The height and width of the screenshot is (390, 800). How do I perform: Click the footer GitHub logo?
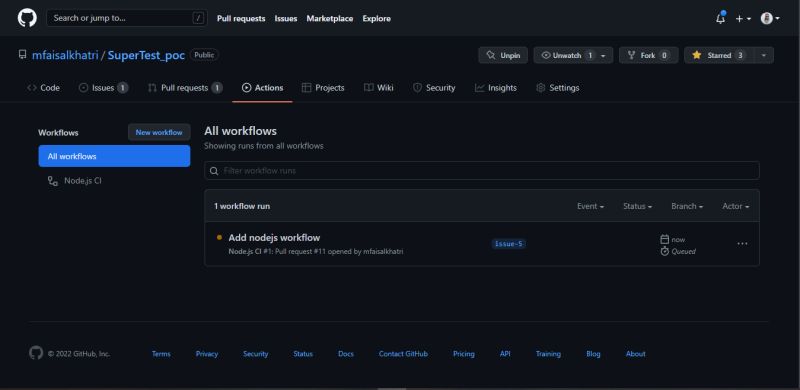point(36,353)
